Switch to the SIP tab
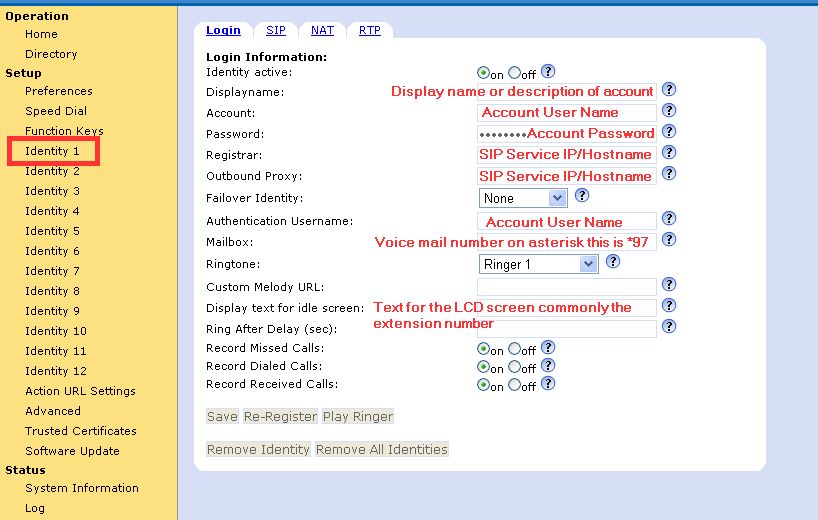The width and height of the screenshot is (818, 520). tap(276, 30)
